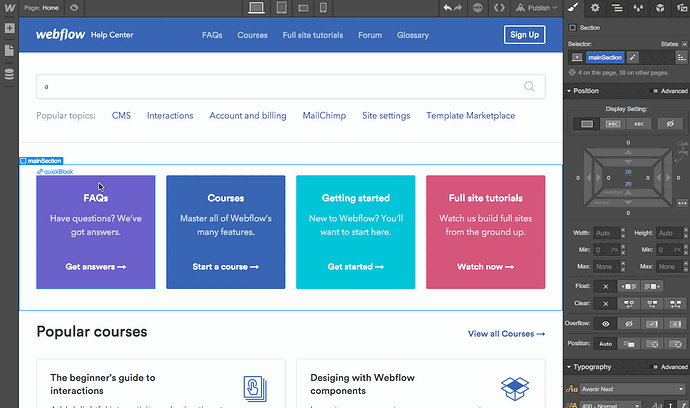Viewport: 690px width, 408px height.
Task: Switch to mobile landscape view
Action: click(x=303, y=8)
